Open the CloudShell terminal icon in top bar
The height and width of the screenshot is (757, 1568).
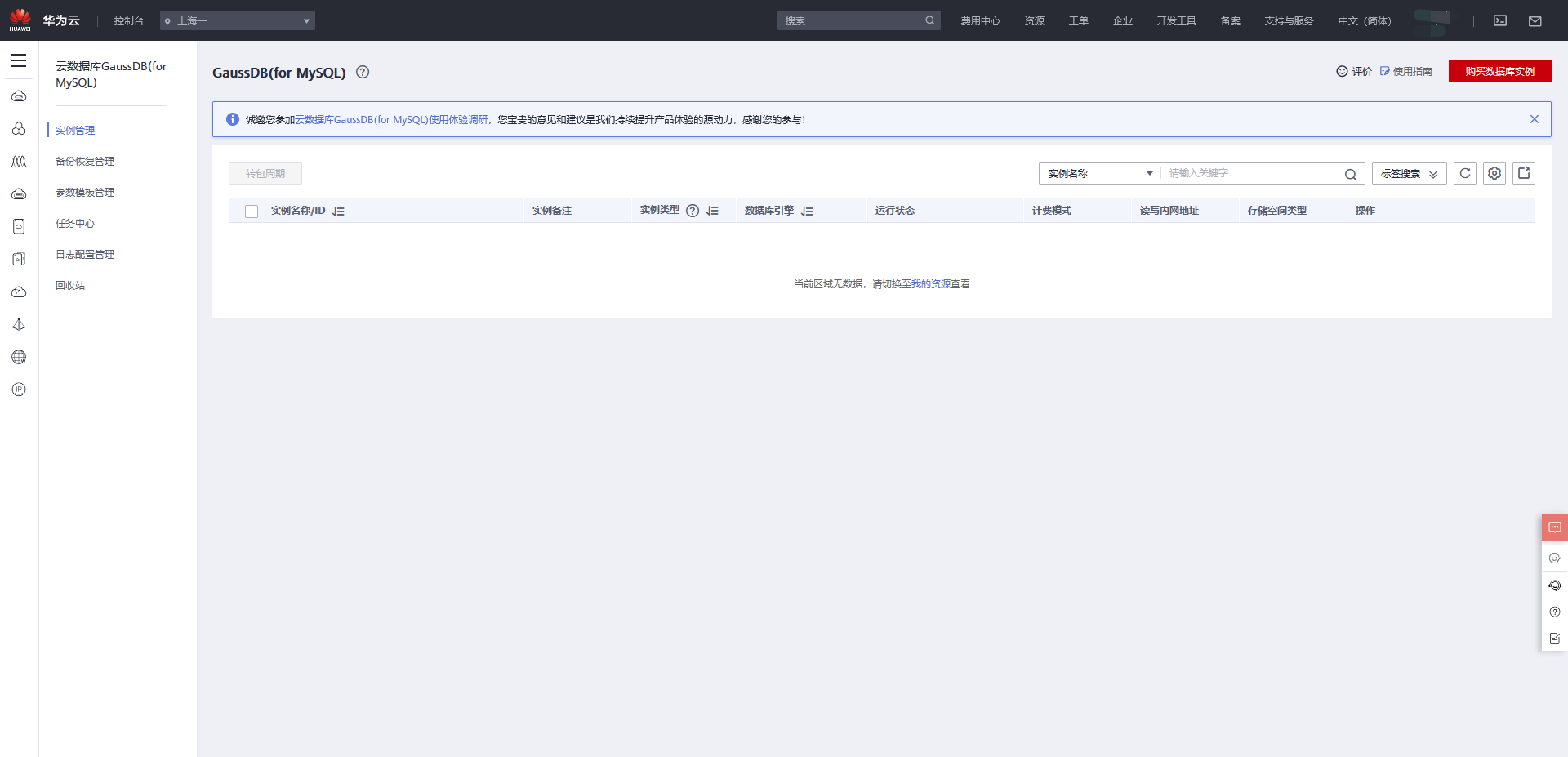[x=1500, y=20]
